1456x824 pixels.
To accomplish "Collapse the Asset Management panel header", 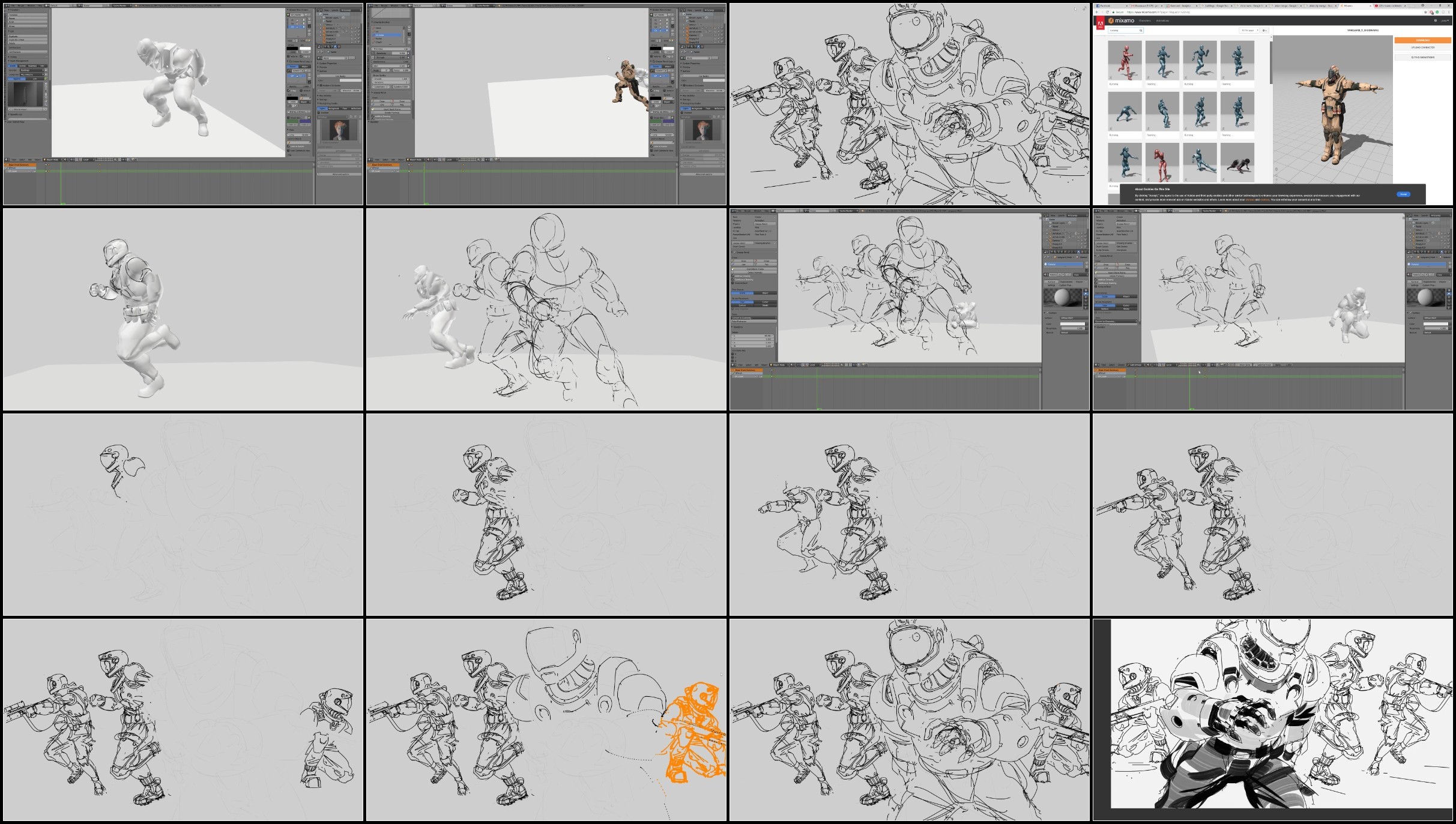I will click(19, 61).
